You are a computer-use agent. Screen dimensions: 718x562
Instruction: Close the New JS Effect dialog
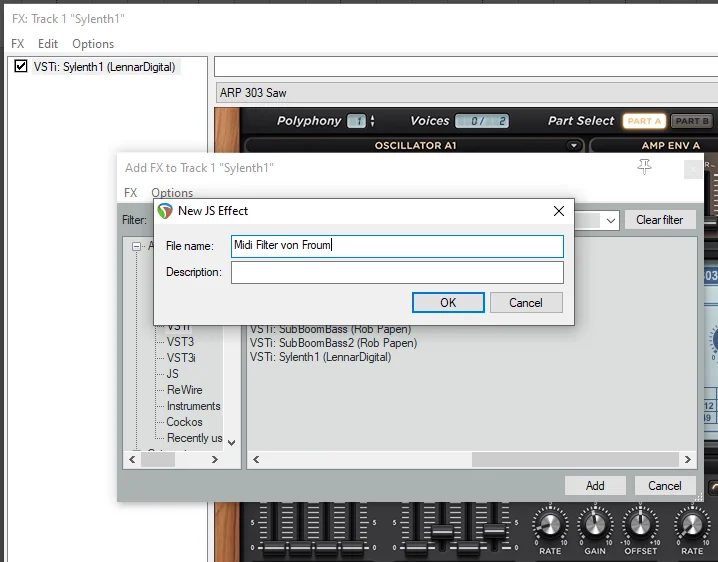(559, 211)
